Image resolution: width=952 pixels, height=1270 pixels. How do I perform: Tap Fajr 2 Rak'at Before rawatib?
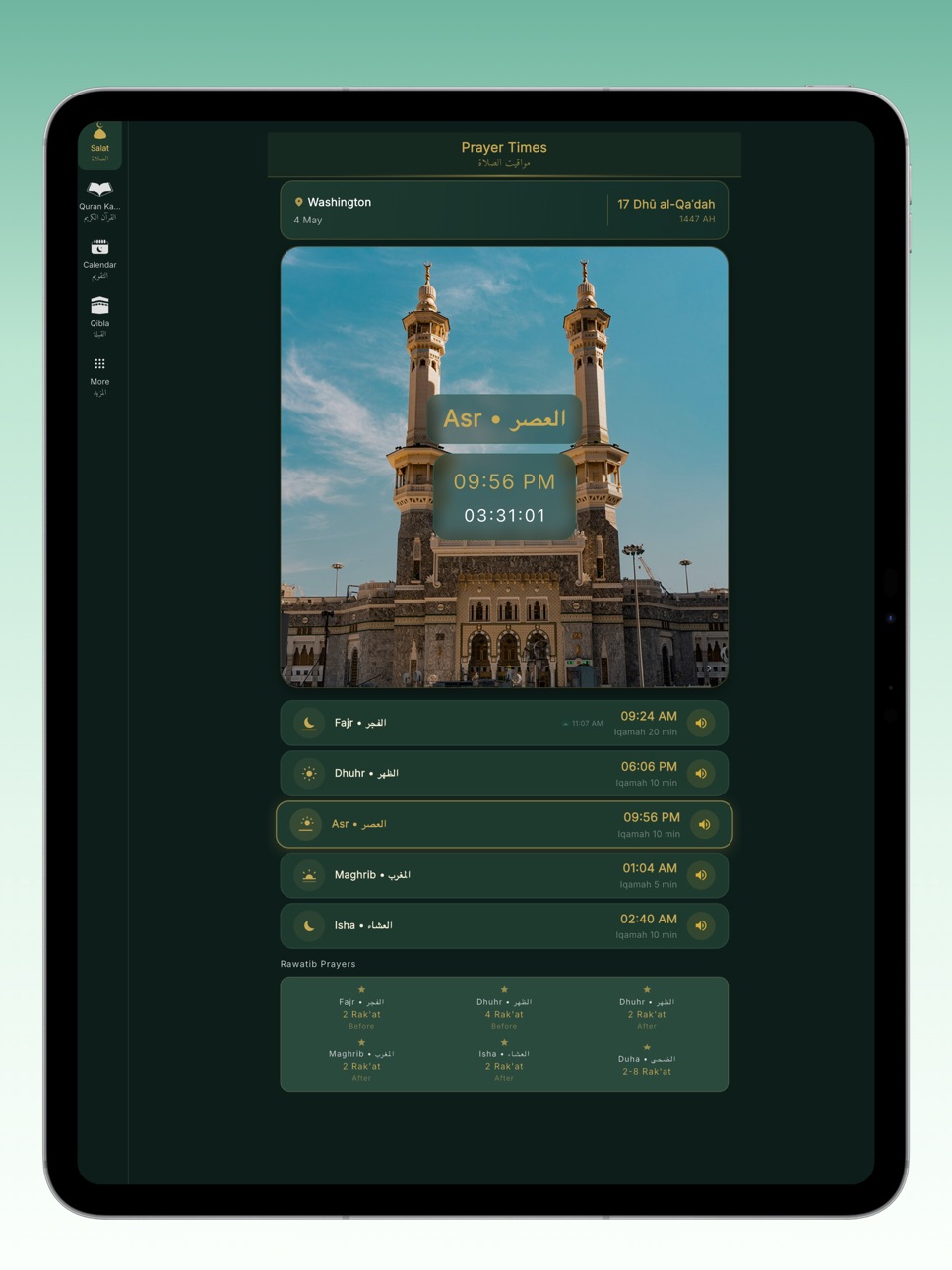361,1008
